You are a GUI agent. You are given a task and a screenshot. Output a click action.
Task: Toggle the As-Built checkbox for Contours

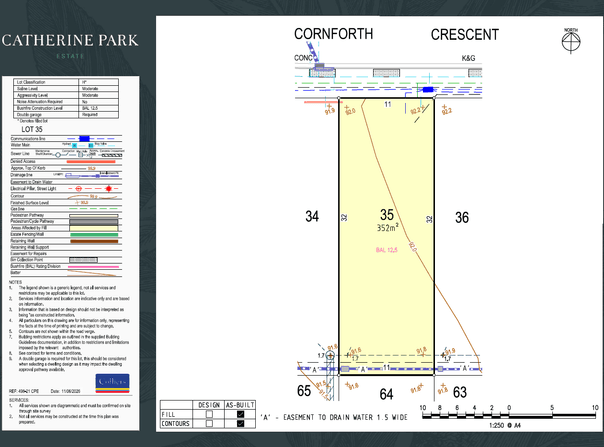240,423
